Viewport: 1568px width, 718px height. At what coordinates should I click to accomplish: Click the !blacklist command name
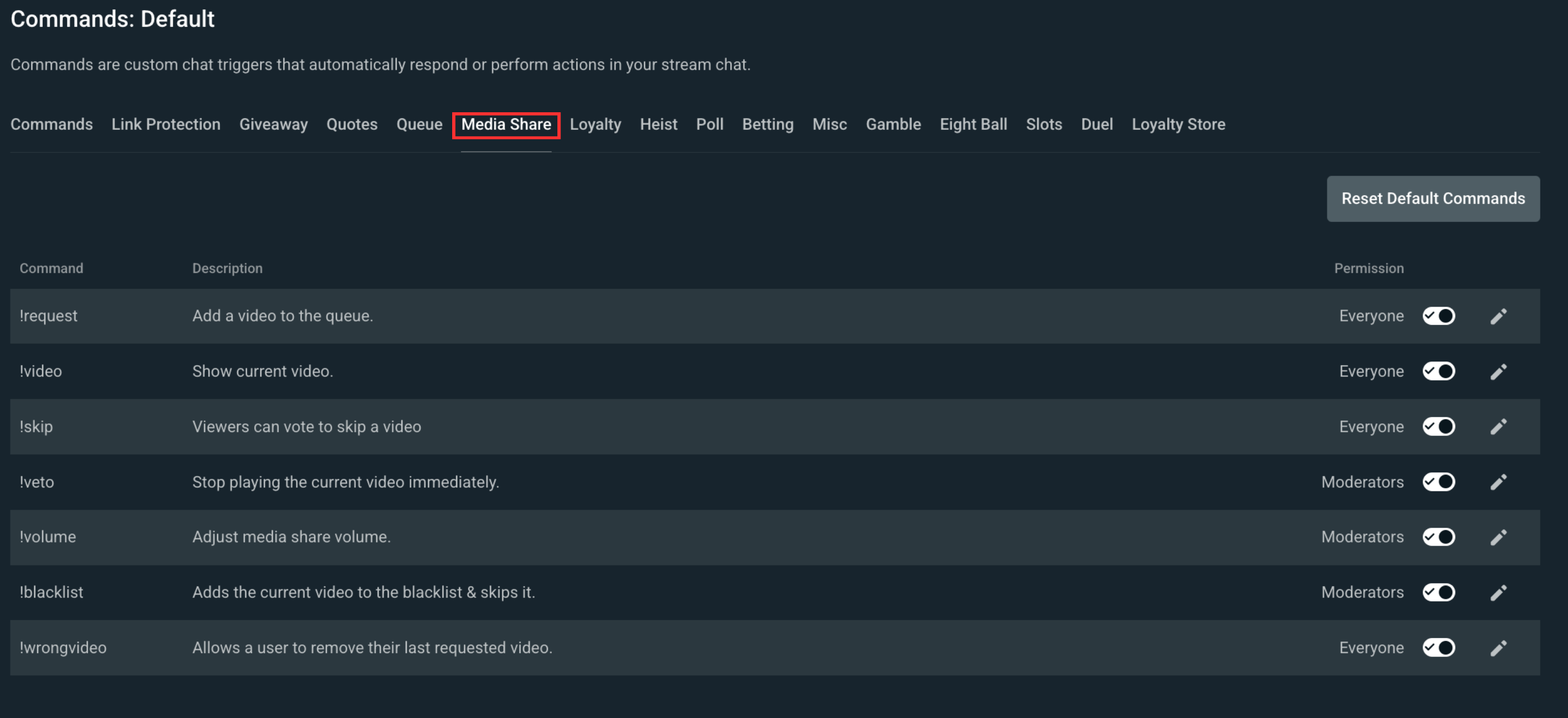[51, 593]
